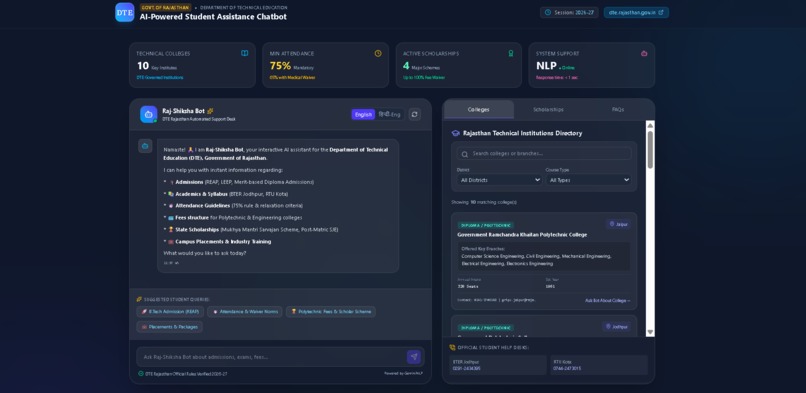
Task: Choose the Attendance & Waiver Norms suggestion
Action: point(245,311)
